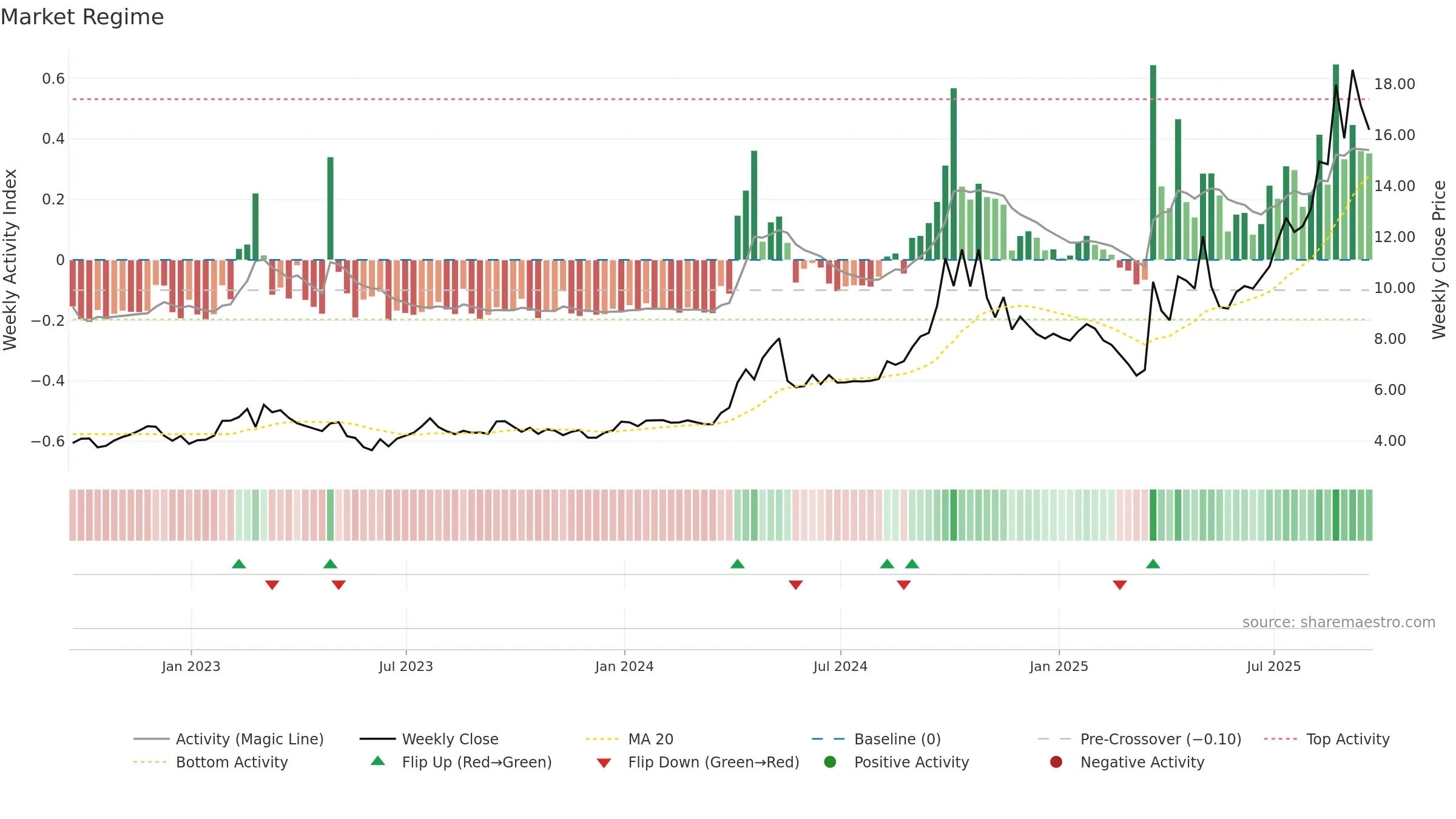Click the 18.00 right axis price label
1456x819 pixels.
click(x=1395, y=84)
